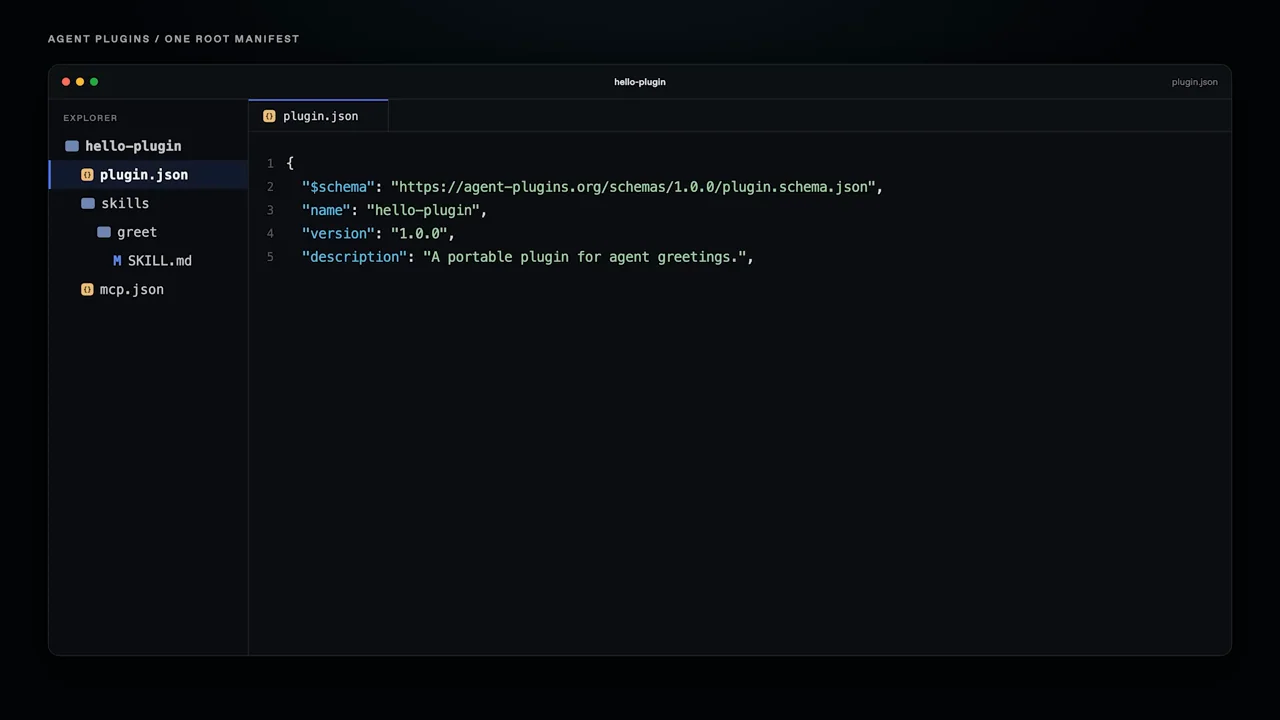Click the hello-plugin window title
The width and height of the screenshot is (1280, 720).
(640, 82)
